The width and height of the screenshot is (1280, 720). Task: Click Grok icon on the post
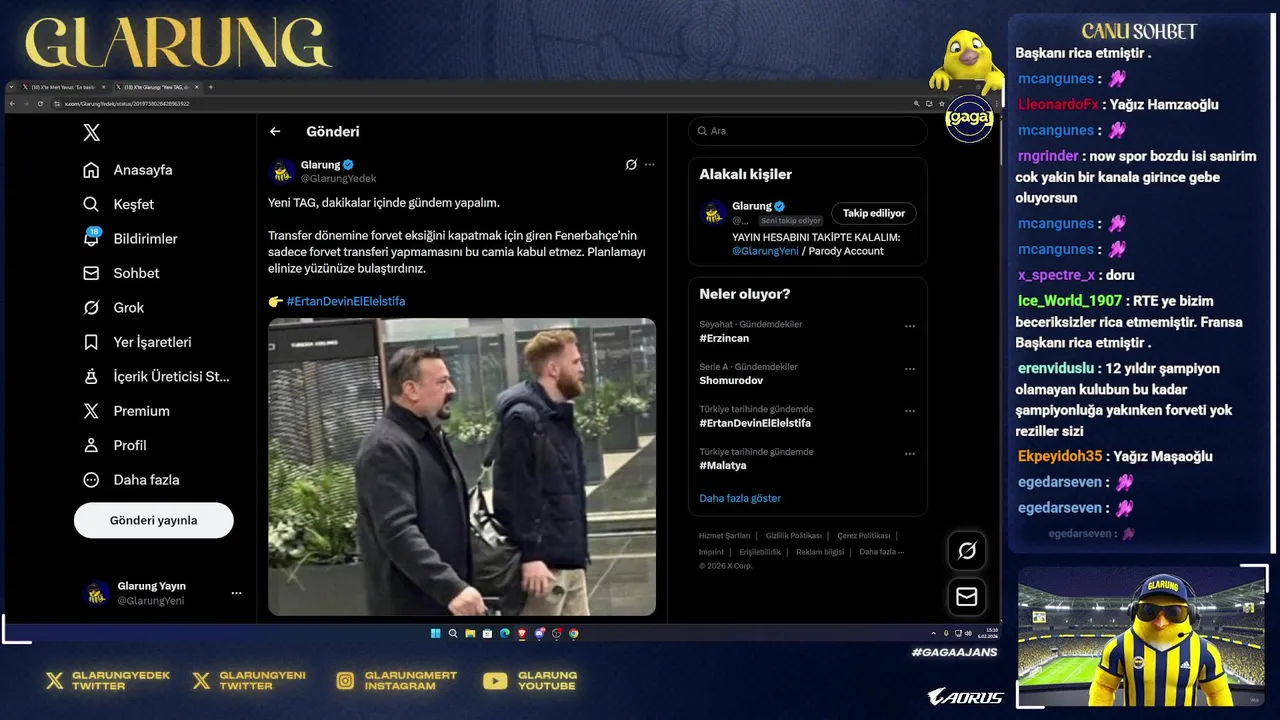(x=631, y=164)
